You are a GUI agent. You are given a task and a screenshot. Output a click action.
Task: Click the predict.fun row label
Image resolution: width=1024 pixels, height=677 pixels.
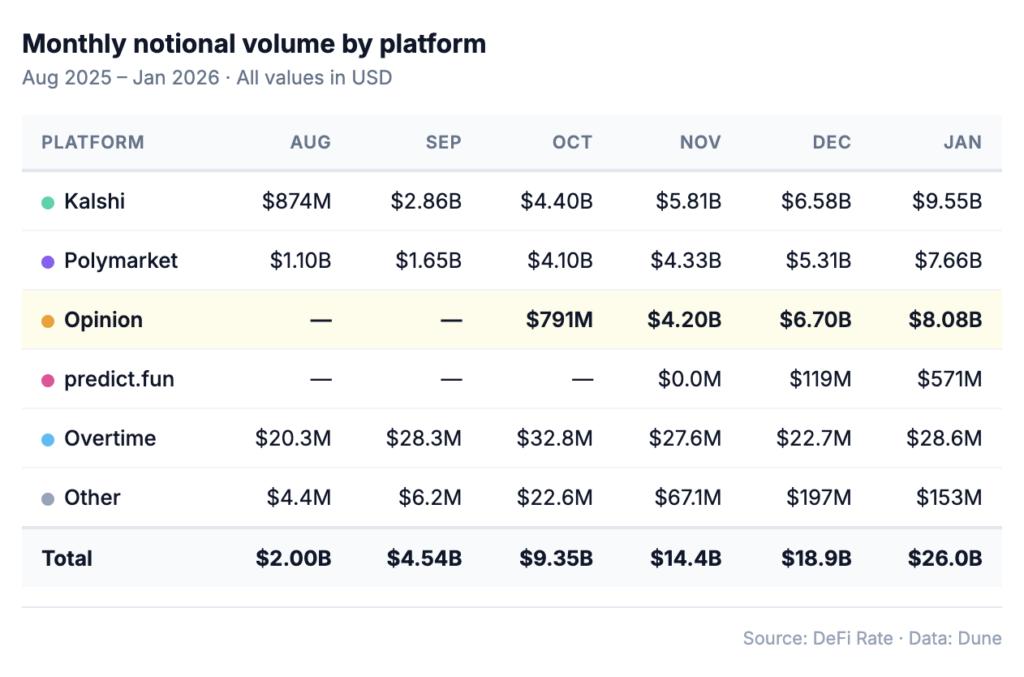coord(119,380)
